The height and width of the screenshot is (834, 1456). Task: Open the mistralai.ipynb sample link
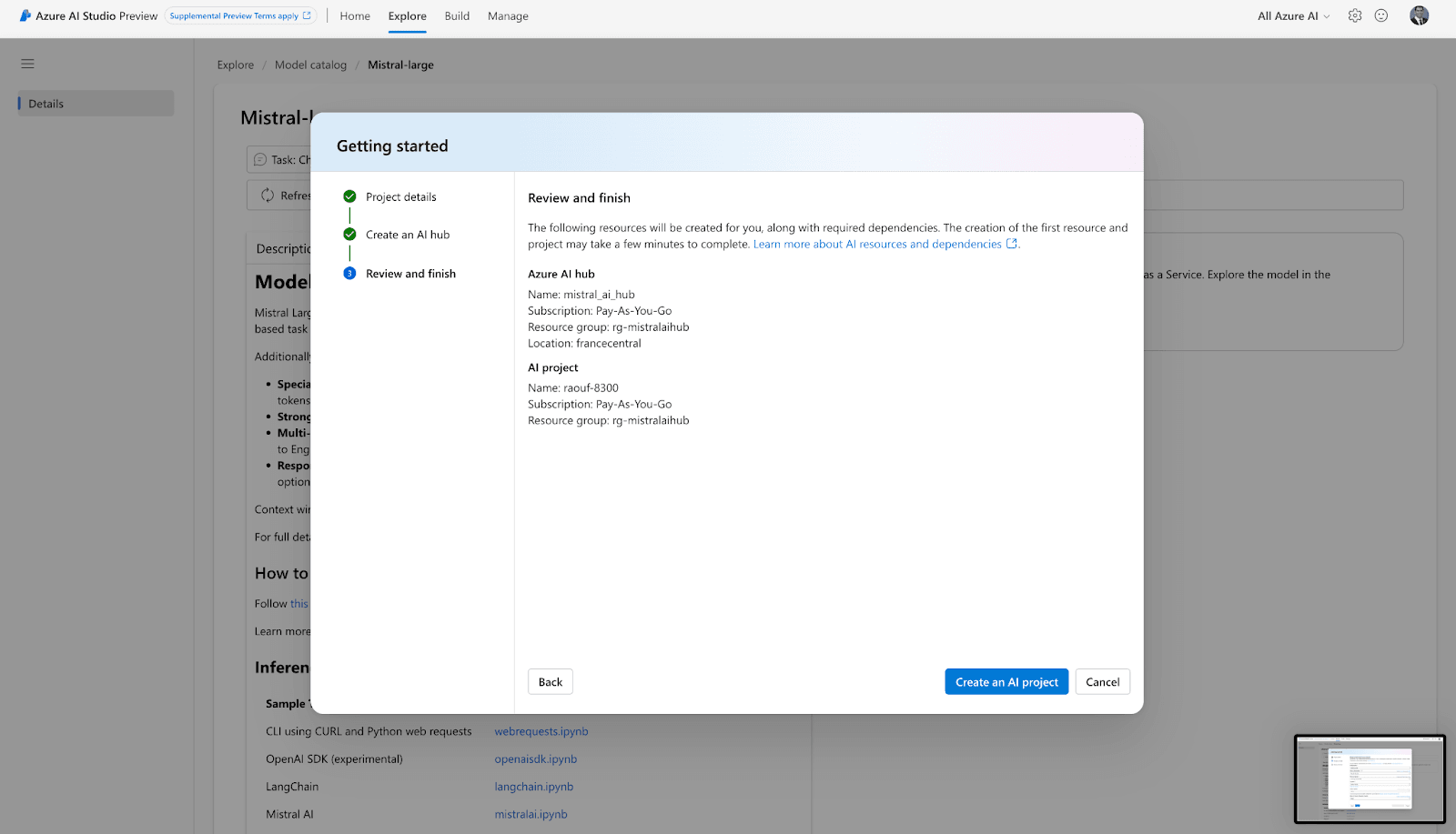[x=531, y=815]
